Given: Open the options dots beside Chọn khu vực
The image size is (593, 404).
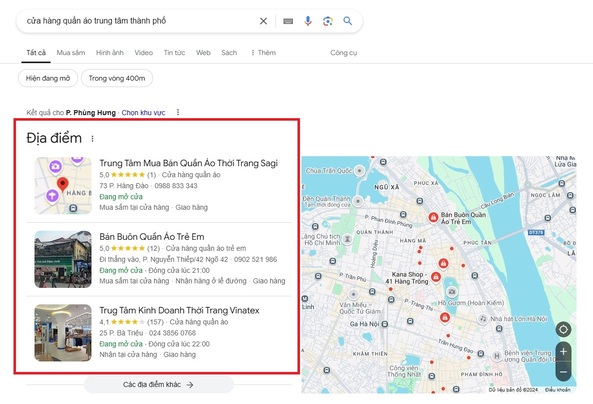Looking at the screenshot, I should [178, 112].
